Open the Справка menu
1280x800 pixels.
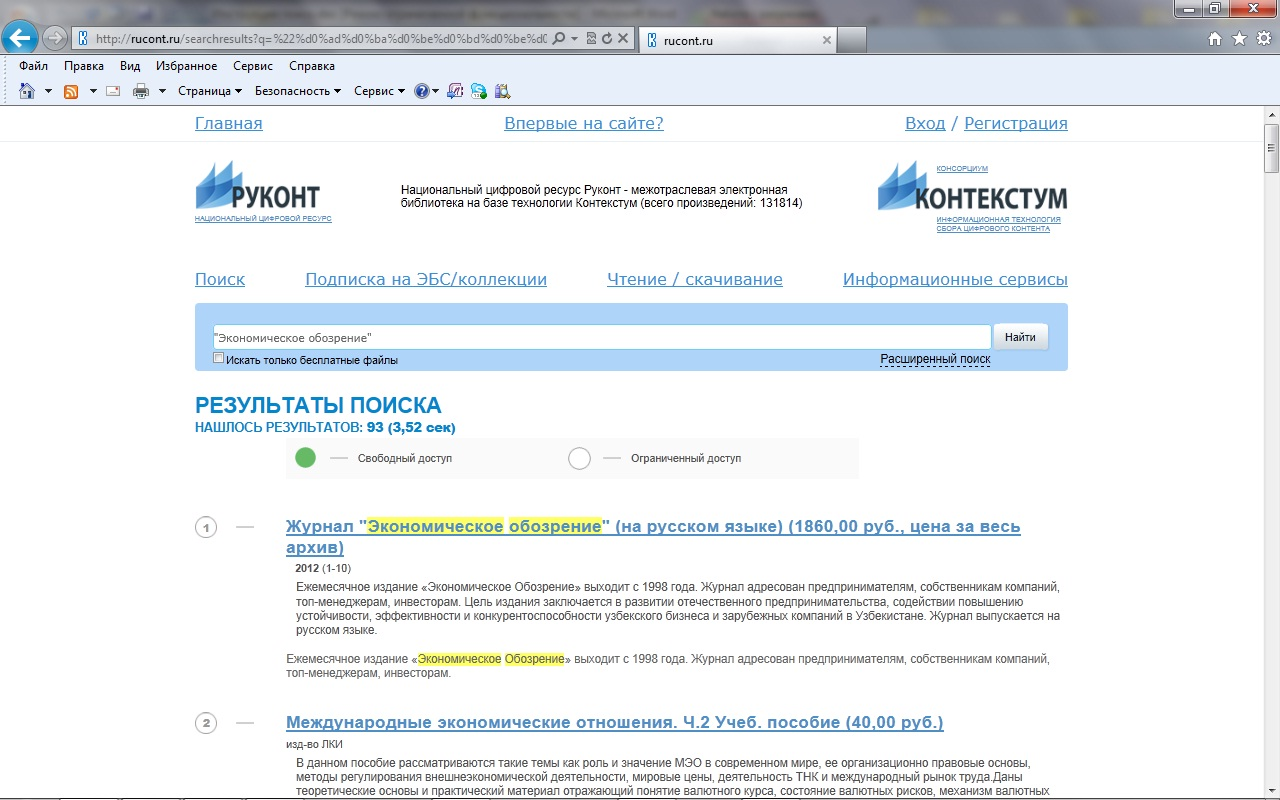[x=312, y=66]
